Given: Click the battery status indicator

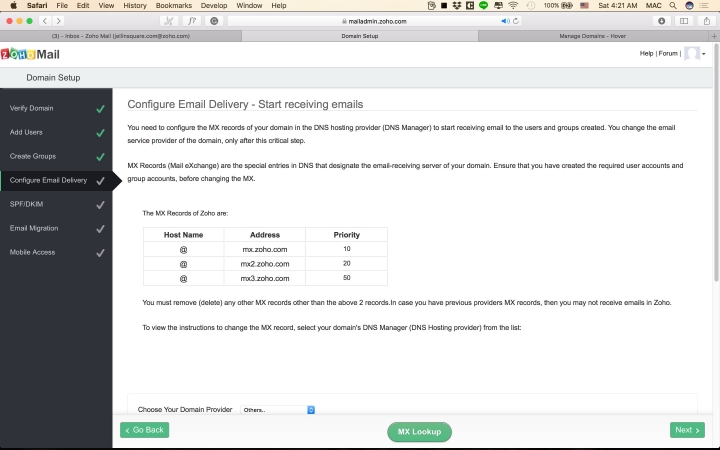Looking at the screenshot, I should (558, 6).
